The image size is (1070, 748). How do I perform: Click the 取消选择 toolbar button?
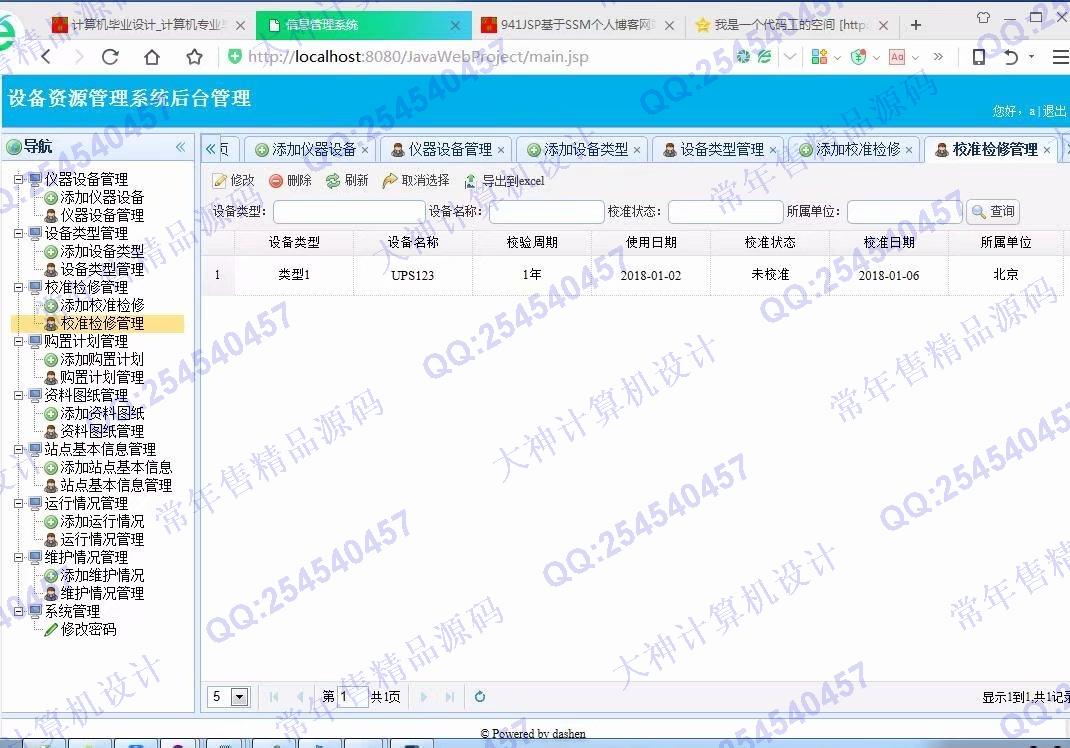pos(416,181)
